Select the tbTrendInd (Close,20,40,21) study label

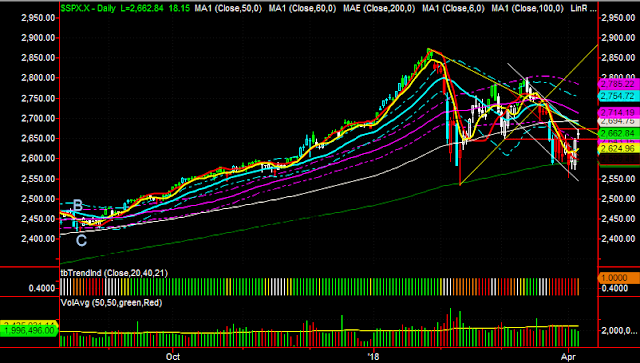point(114,273)
